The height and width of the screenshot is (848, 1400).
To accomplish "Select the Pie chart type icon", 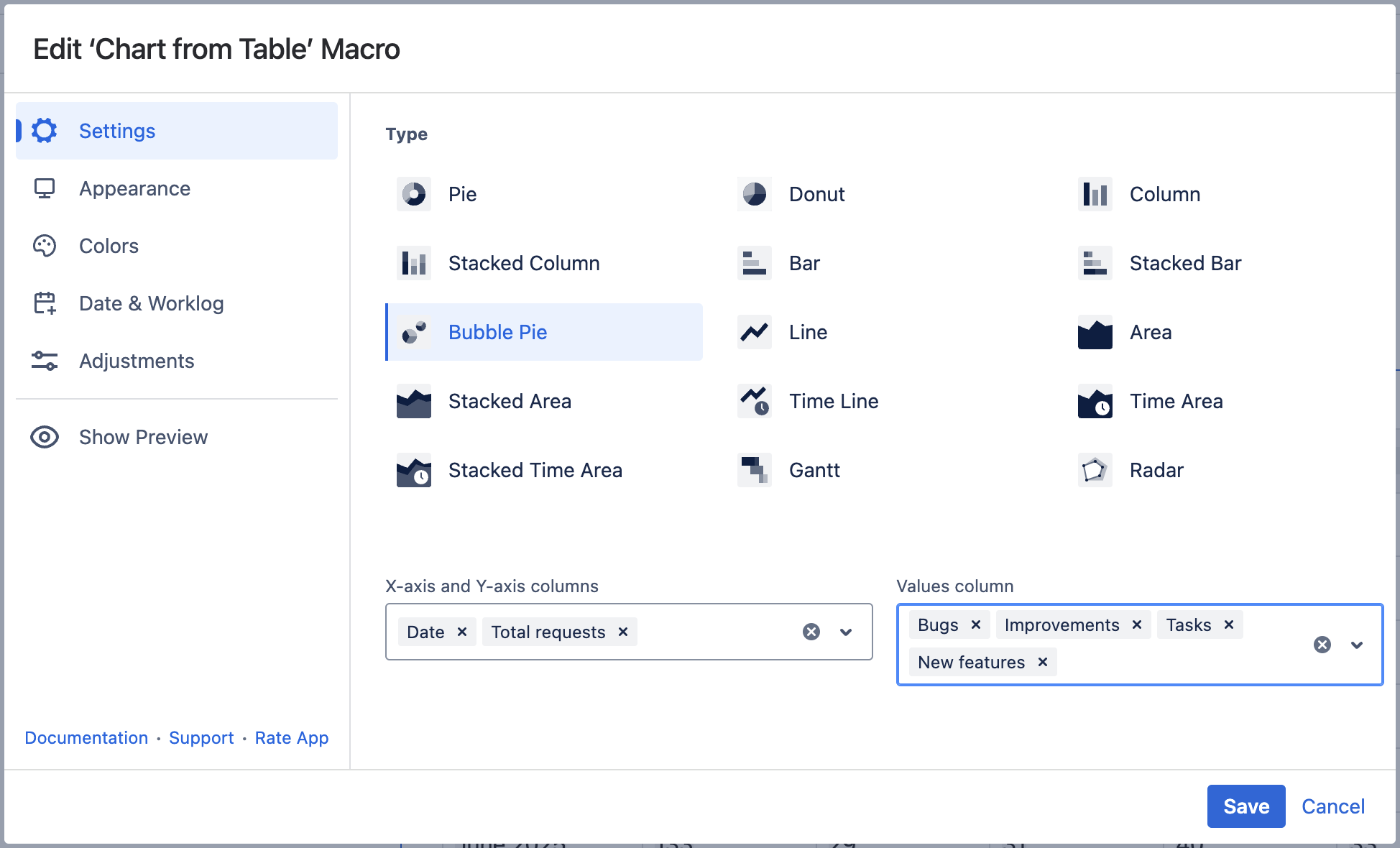I will 413,194.
